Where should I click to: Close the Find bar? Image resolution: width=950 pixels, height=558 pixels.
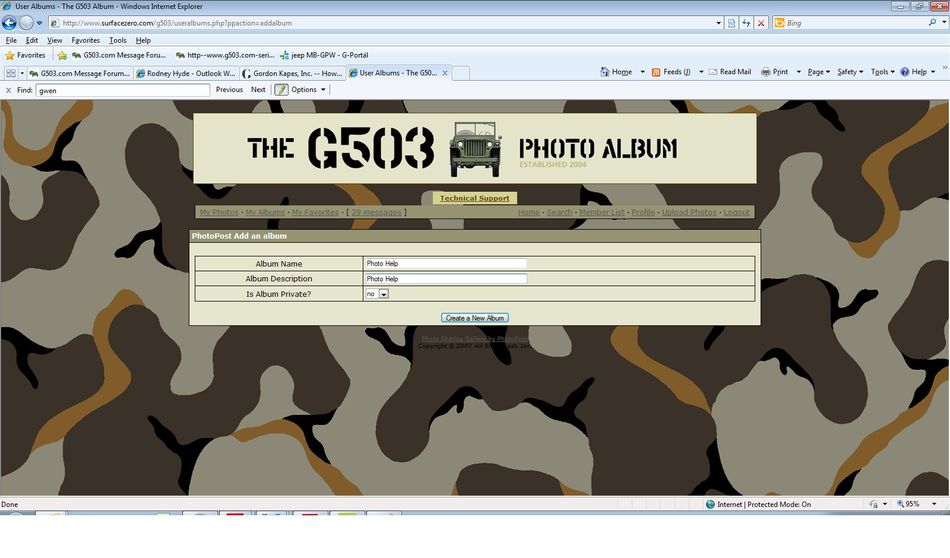click(x=8, y=90)
